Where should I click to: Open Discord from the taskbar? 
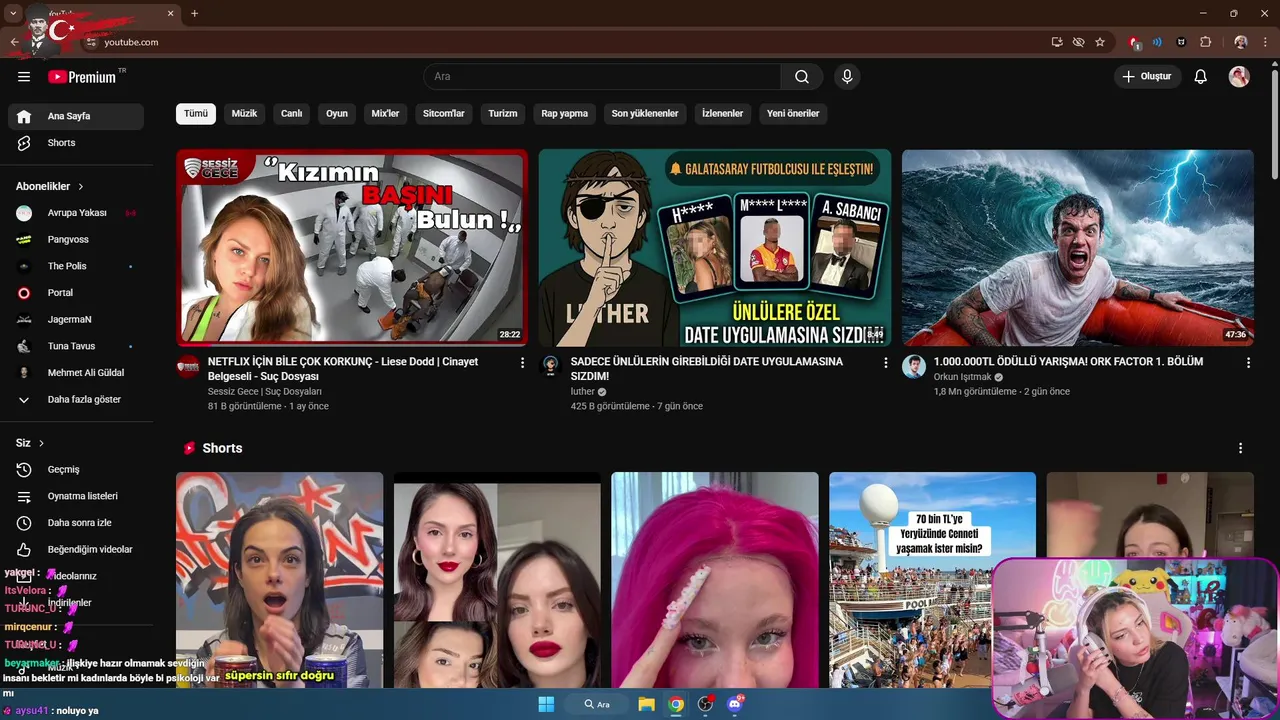tap(735, 704)
